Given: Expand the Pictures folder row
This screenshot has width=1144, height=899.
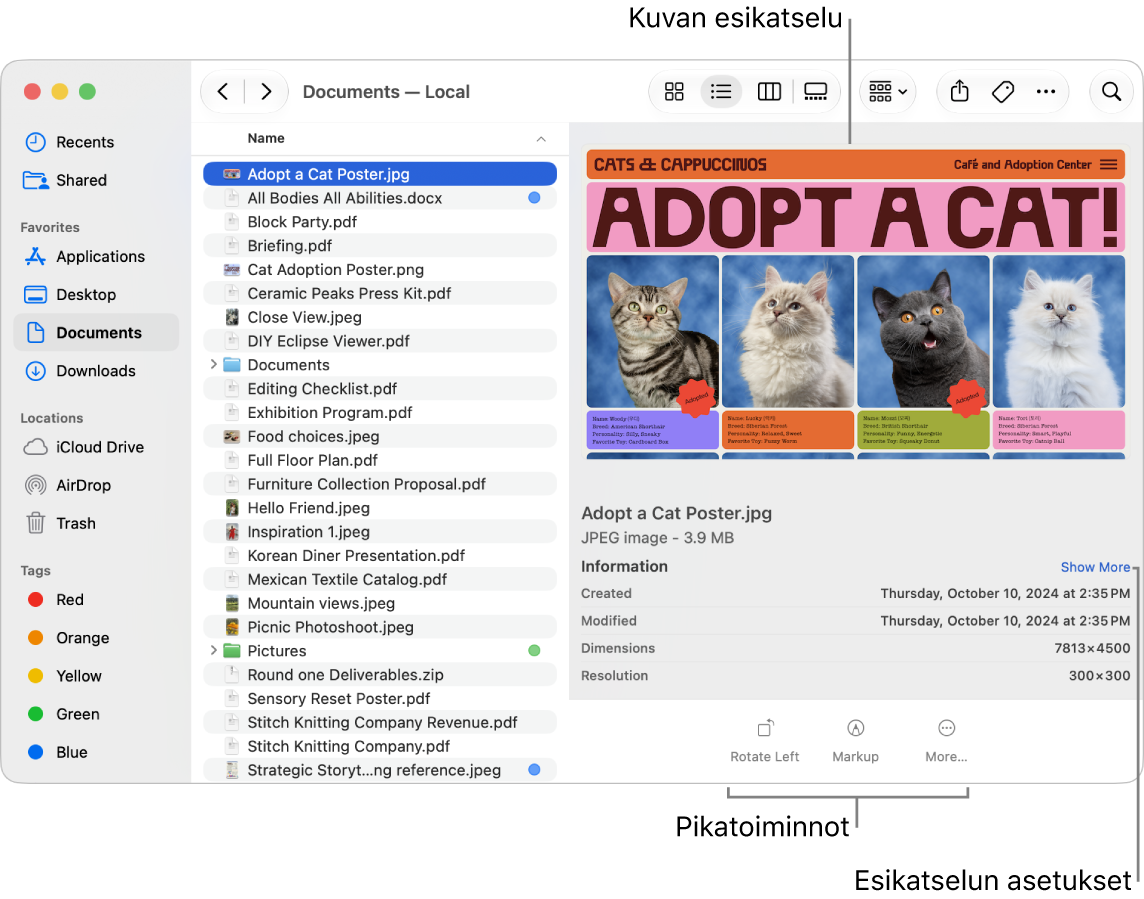Looking at the screenshot, I should 213,650.
